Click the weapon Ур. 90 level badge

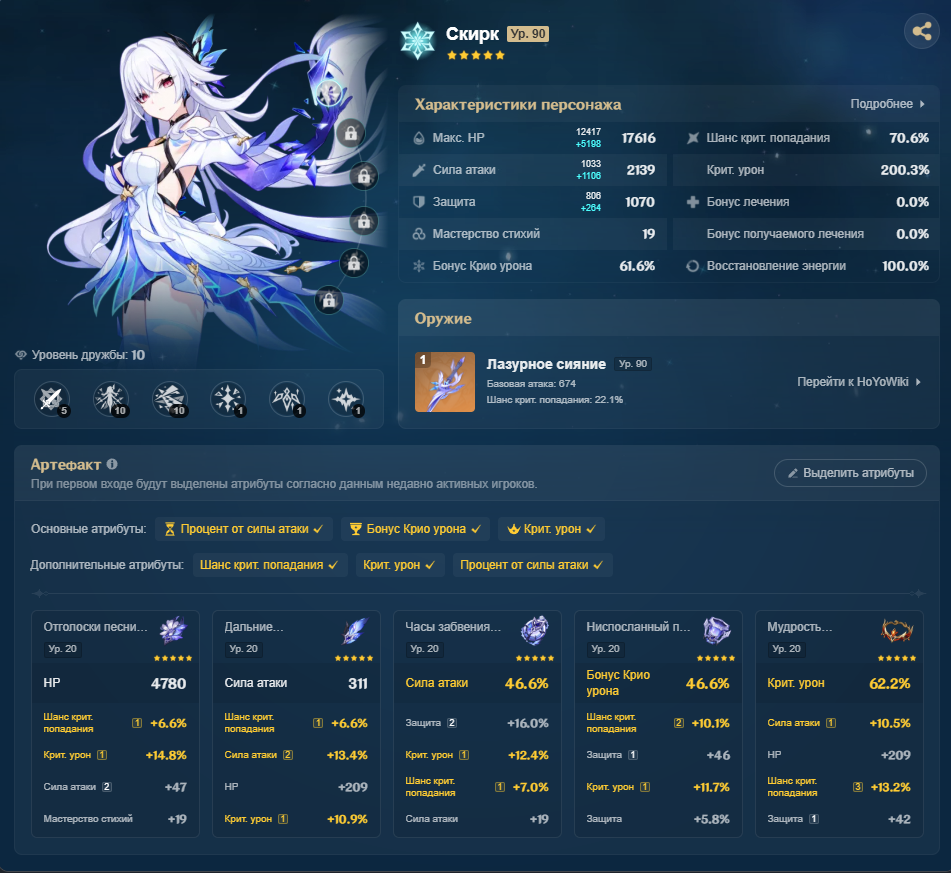633,364
